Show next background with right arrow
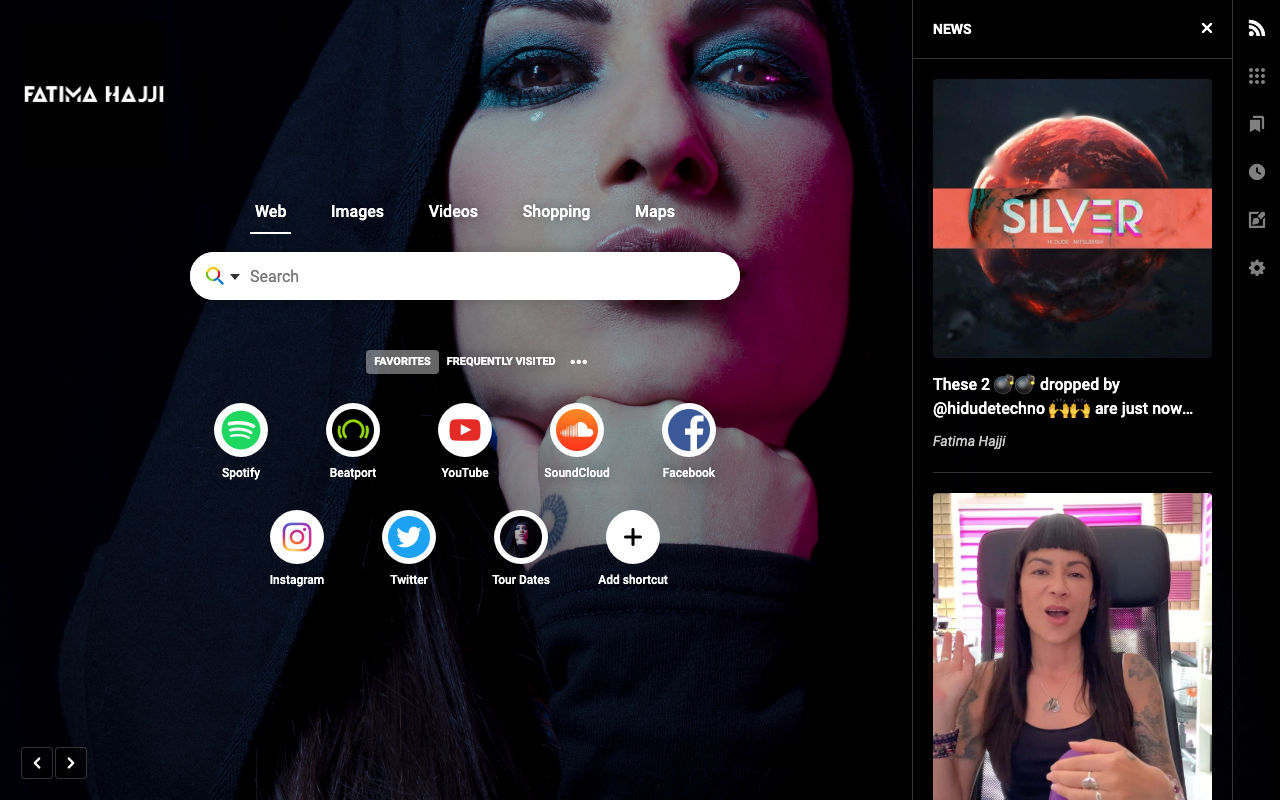Viewport: 1280px width, 800px height. point(71,763)
